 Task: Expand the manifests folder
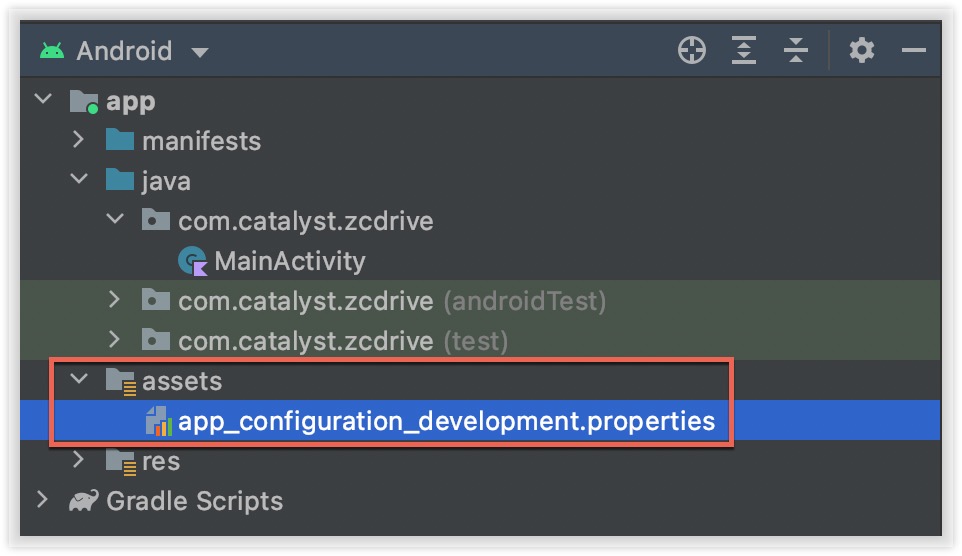coord(79,141)
